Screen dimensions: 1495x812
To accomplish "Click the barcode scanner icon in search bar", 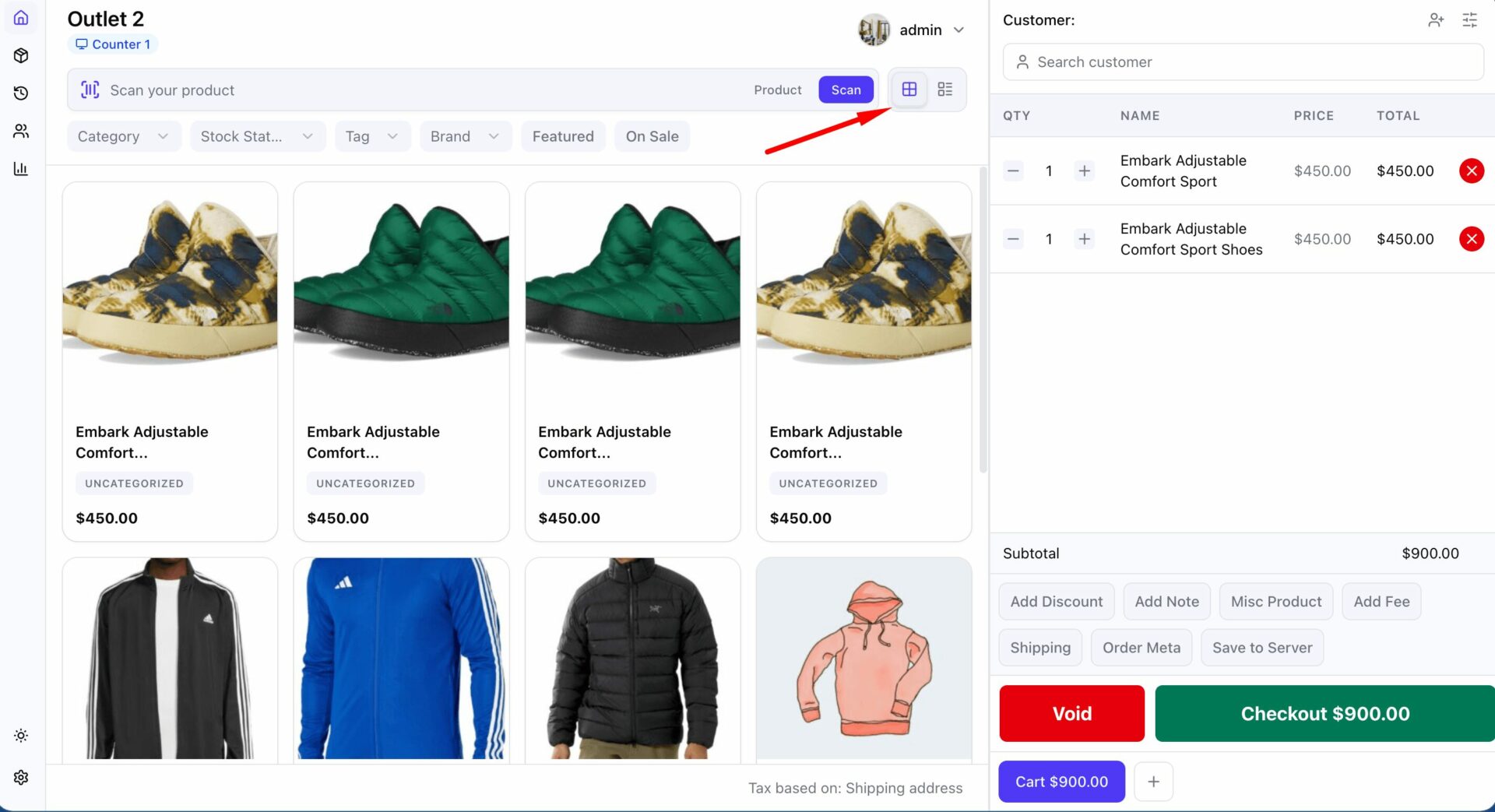I will [90, 90].
